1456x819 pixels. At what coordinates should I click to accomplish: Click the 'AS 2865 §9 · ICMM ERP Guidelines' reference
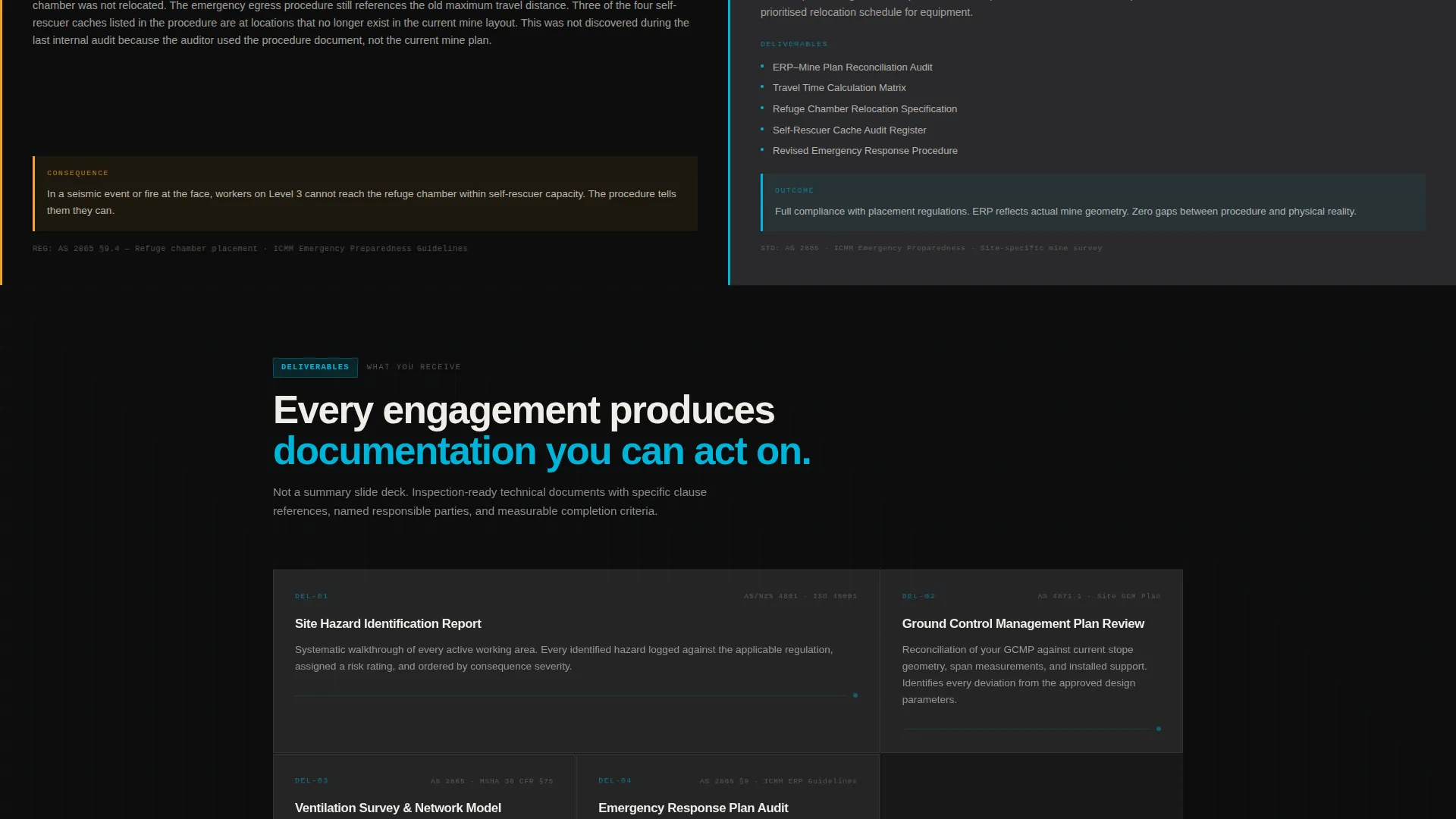[x=778, y=781]
